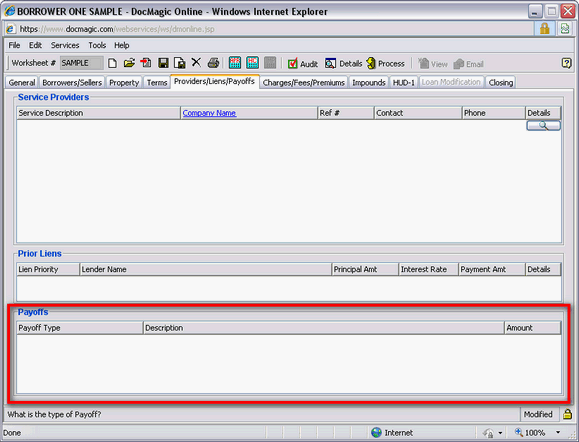Click the Internet zone globe icon
The height and width of the screenshot is (442, 579).
point(376,432)
